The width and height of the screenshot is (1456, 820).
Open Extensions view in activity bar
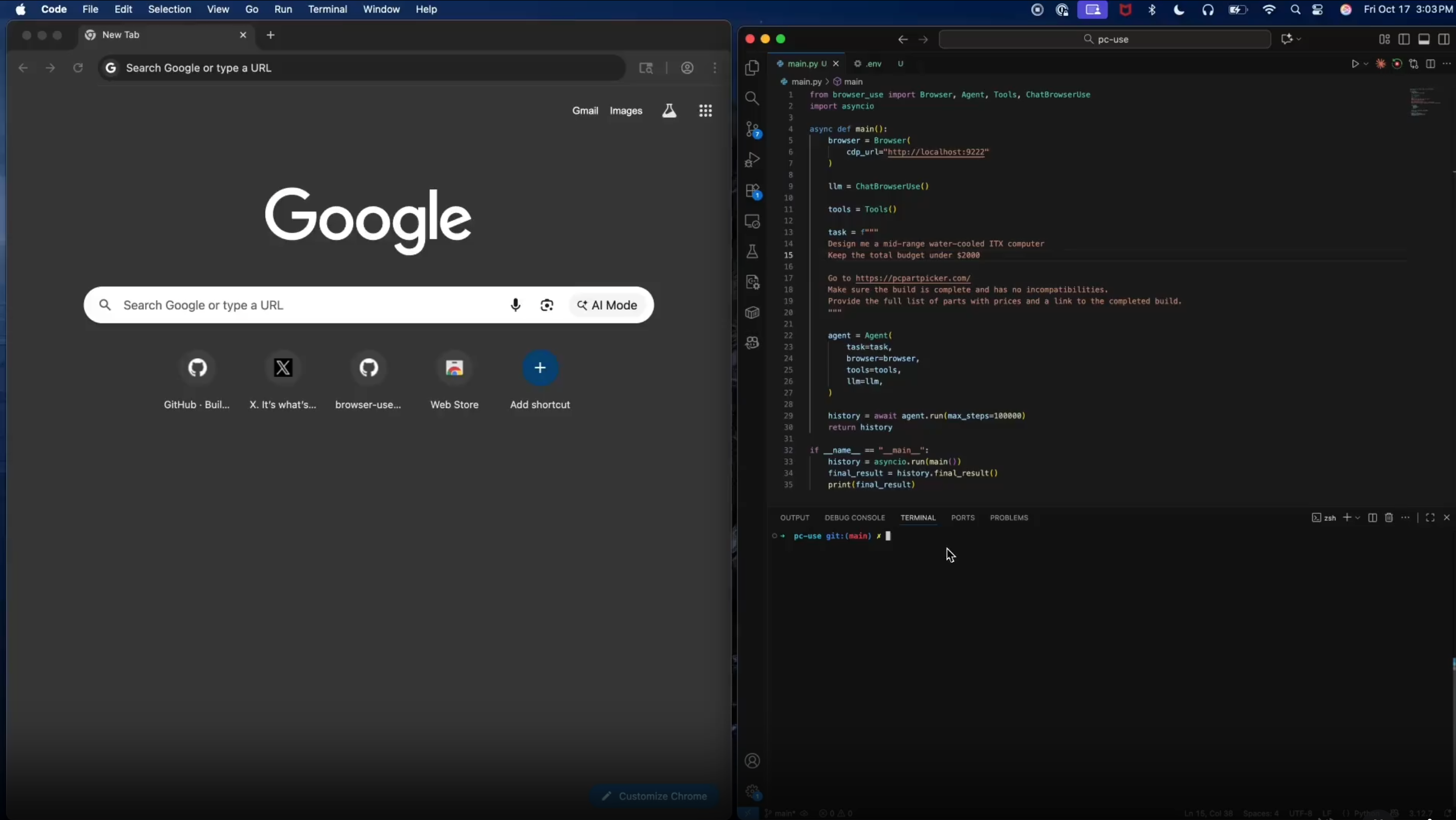(x=752, y=191)
